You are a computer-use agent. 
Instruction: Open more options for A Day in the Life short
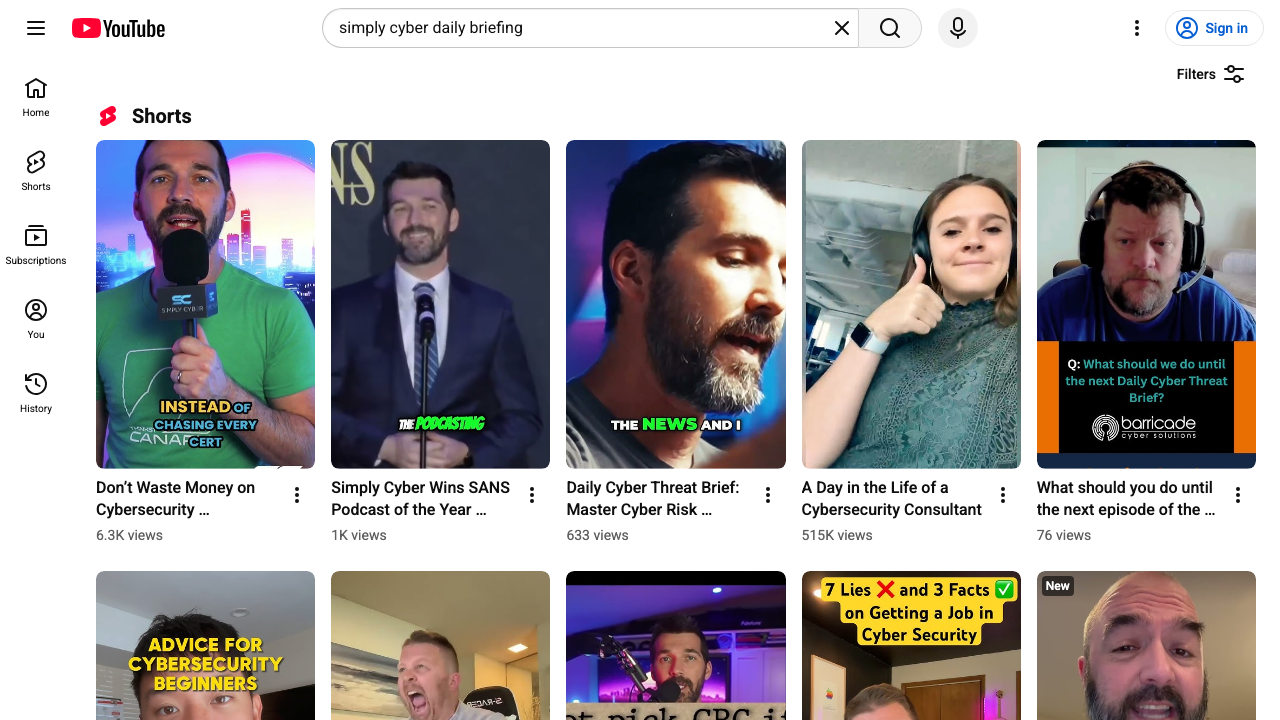click(1003, 495)
